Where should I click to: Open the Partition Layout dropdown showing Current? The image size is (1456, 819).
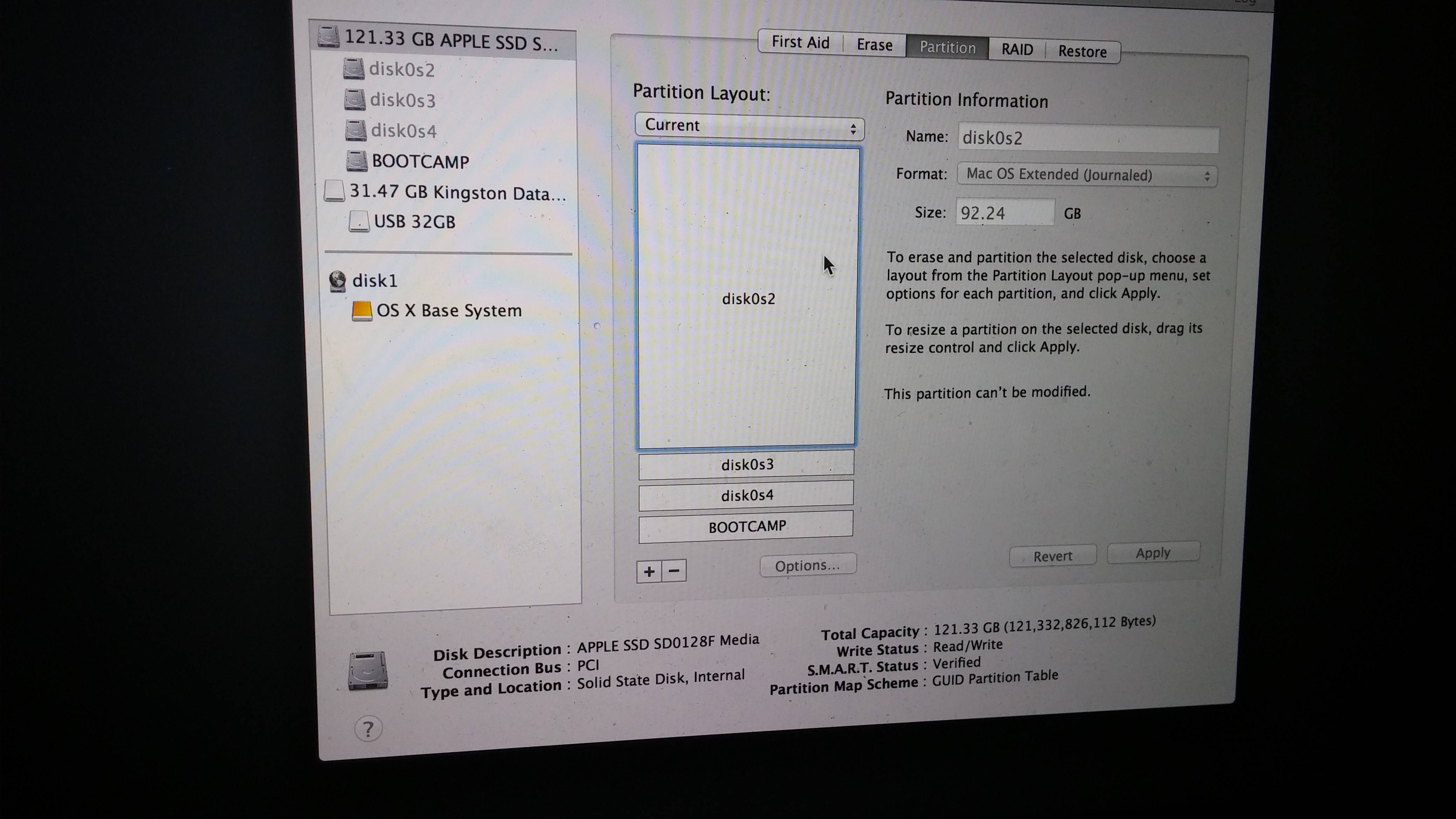(x=749, y=127)
